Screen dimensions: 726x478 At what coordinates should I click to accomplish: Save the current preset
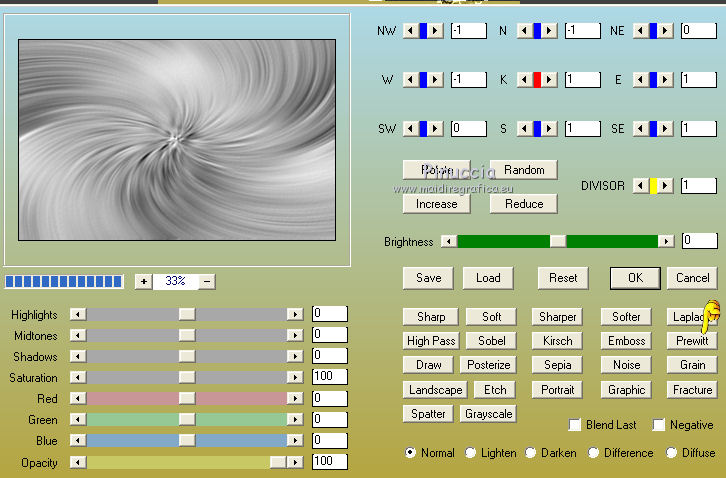pyautogui.click(x=428, y=278)
